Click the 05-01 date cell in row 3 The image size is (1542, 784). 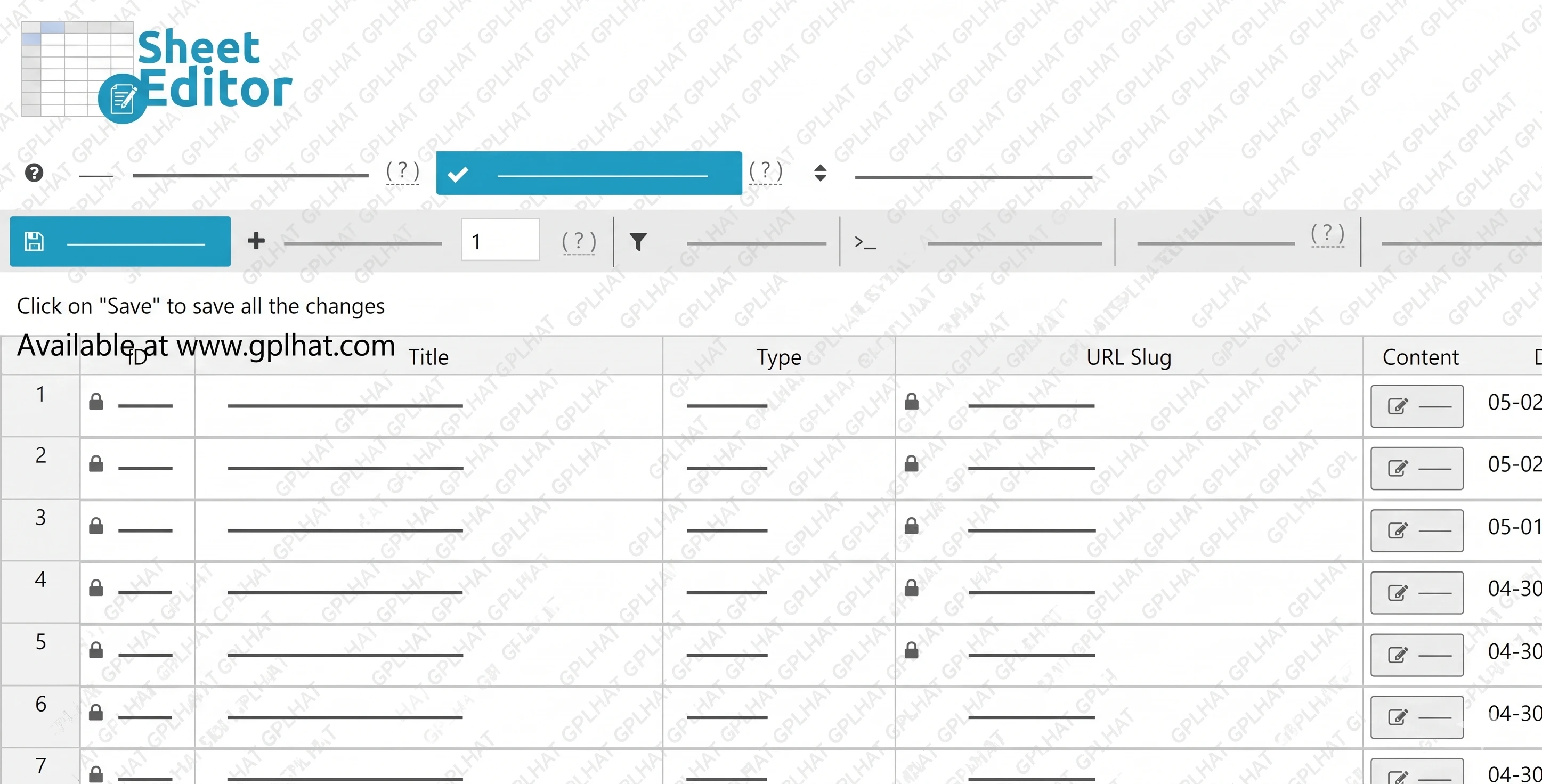click(x=1514, y=527)
